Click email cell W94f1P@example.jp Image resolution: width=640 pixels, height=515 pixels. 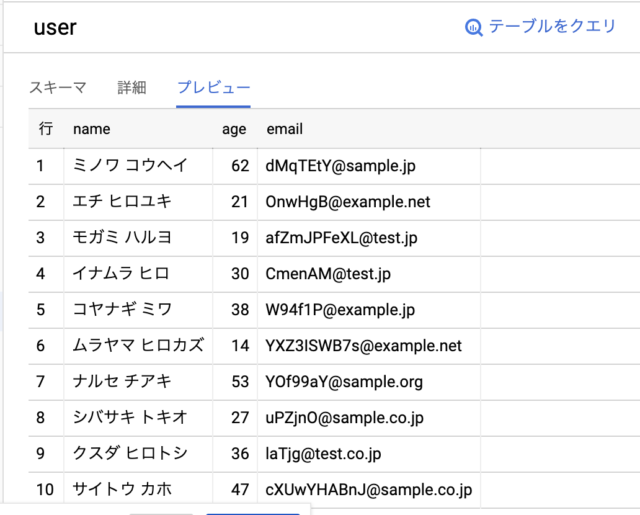340,310
